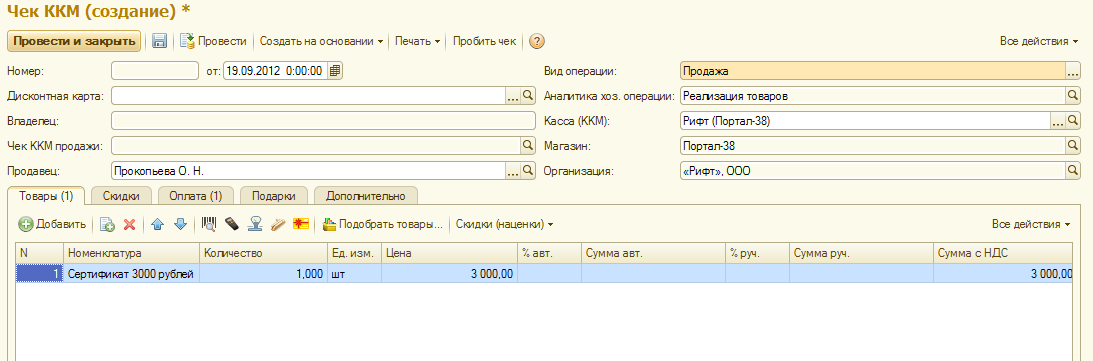Open Чек ККМ продажи magnifier lookup
The image size is (1093, 361).
[x=528, y=145]
